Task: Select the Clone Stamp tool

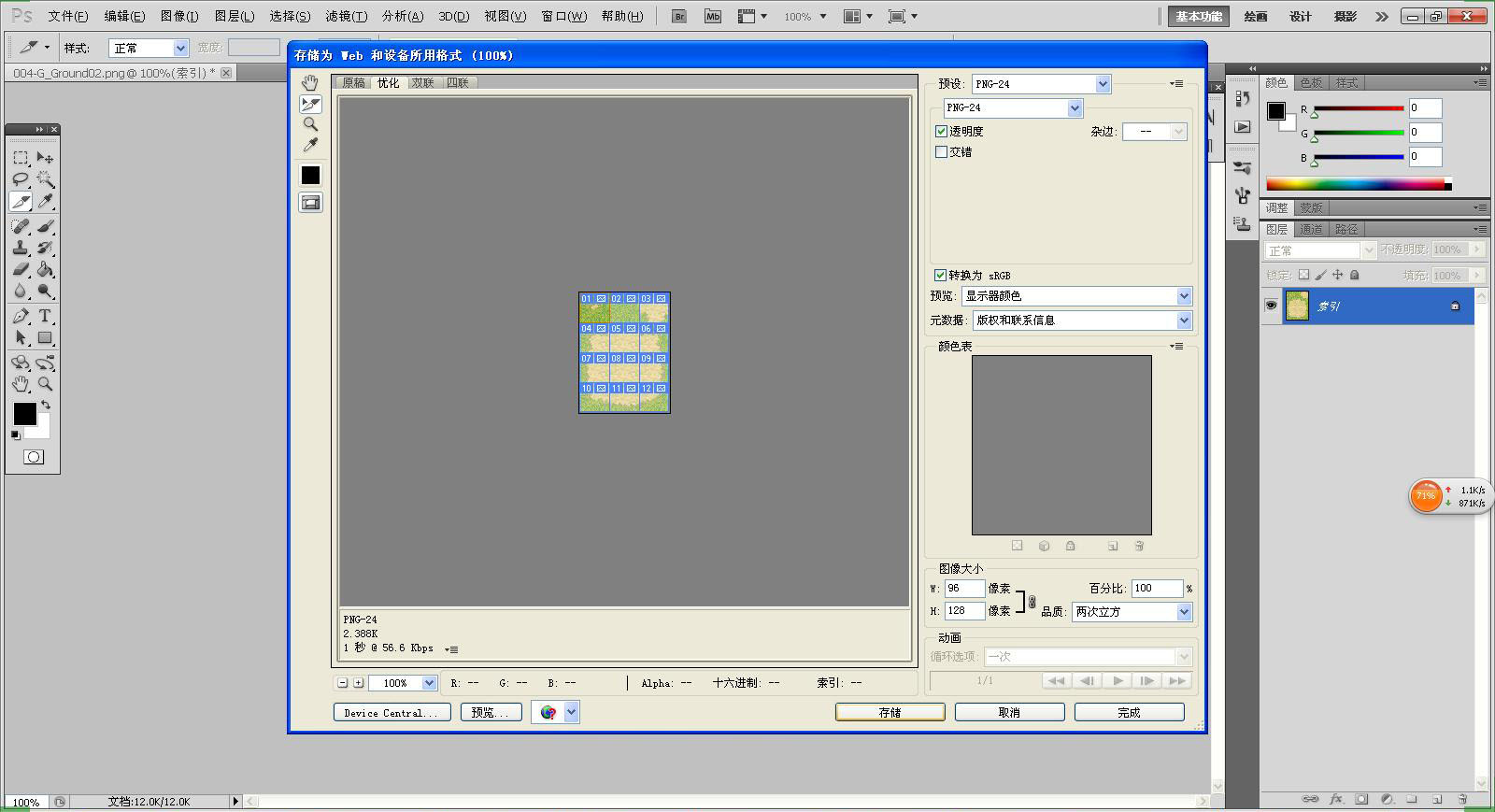Action: (21, 248)
